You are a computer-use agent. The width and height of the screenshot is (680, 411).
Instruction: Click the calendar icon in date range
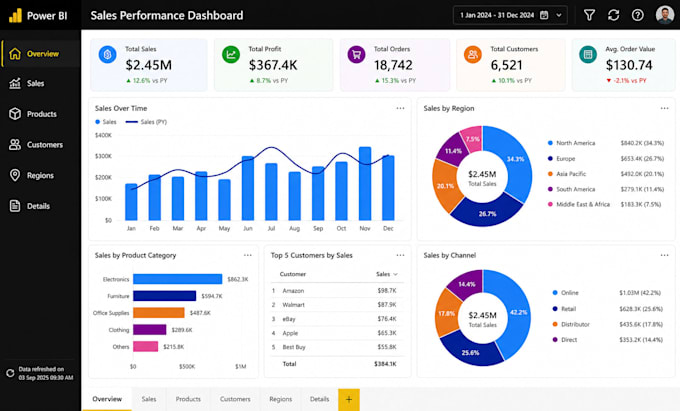(544, 15)
